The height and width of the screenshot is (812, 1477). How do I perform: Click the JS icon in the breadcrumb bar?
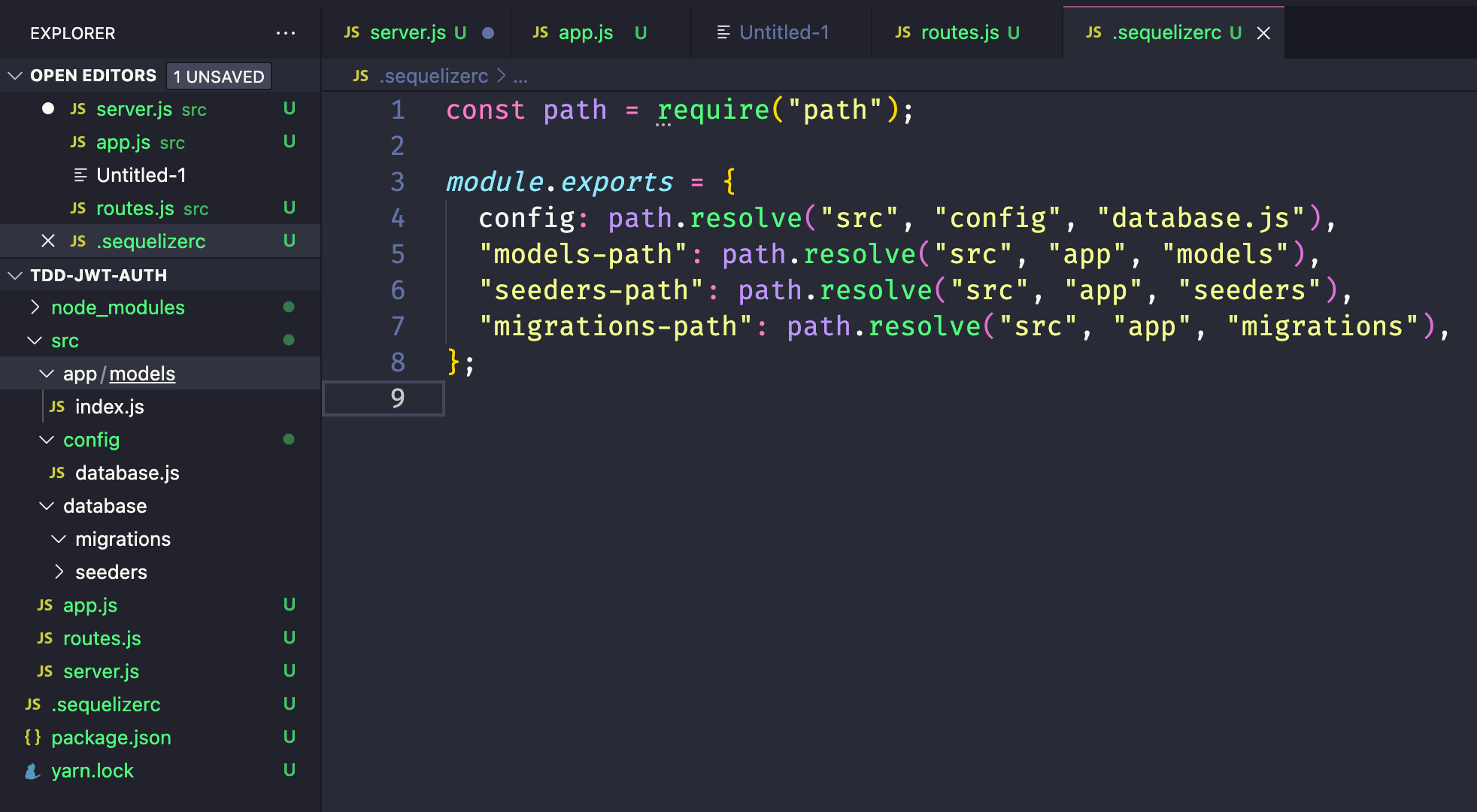(x=361, y=75)
